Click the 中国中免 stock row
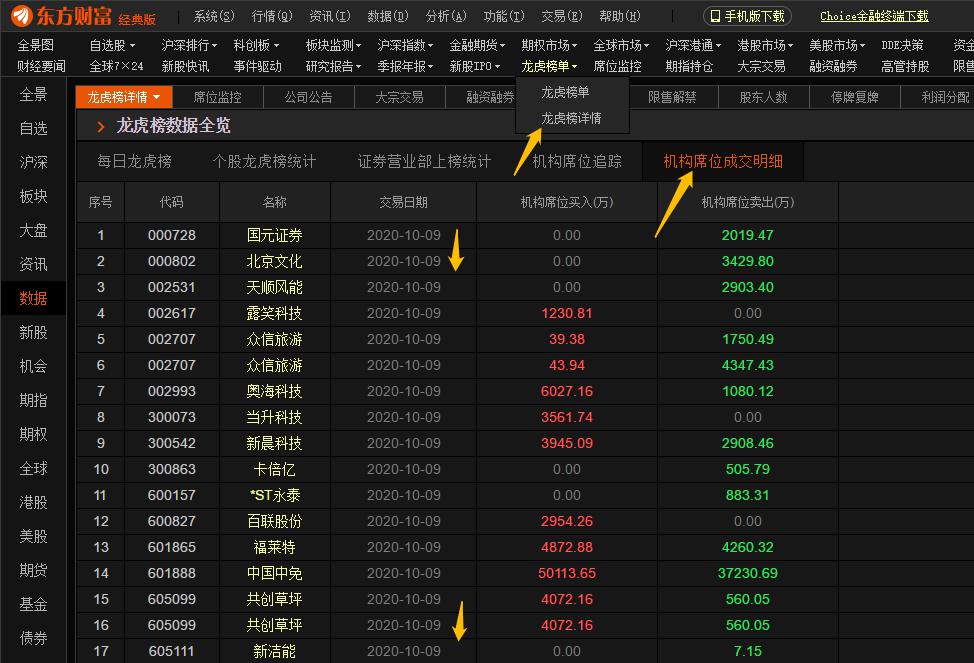 click(x=274, y=573)
